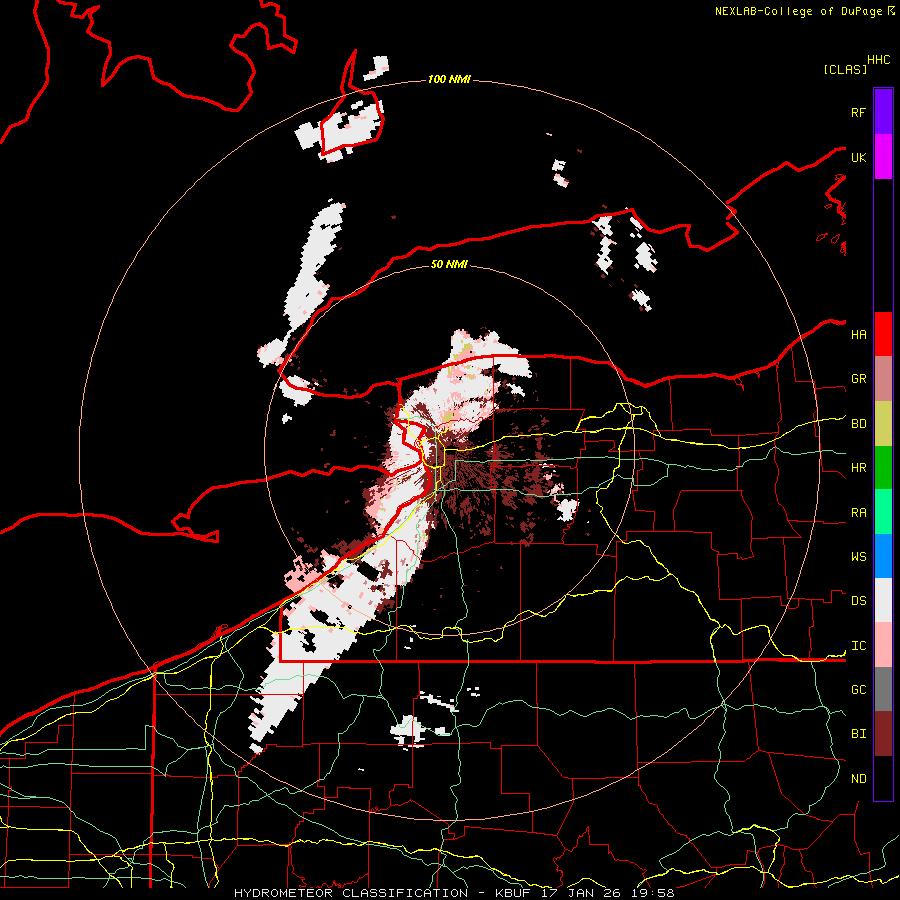The width and height of the screenshot is (900, 900).
Task: Click the WS legend label
Action: [858, 557]
